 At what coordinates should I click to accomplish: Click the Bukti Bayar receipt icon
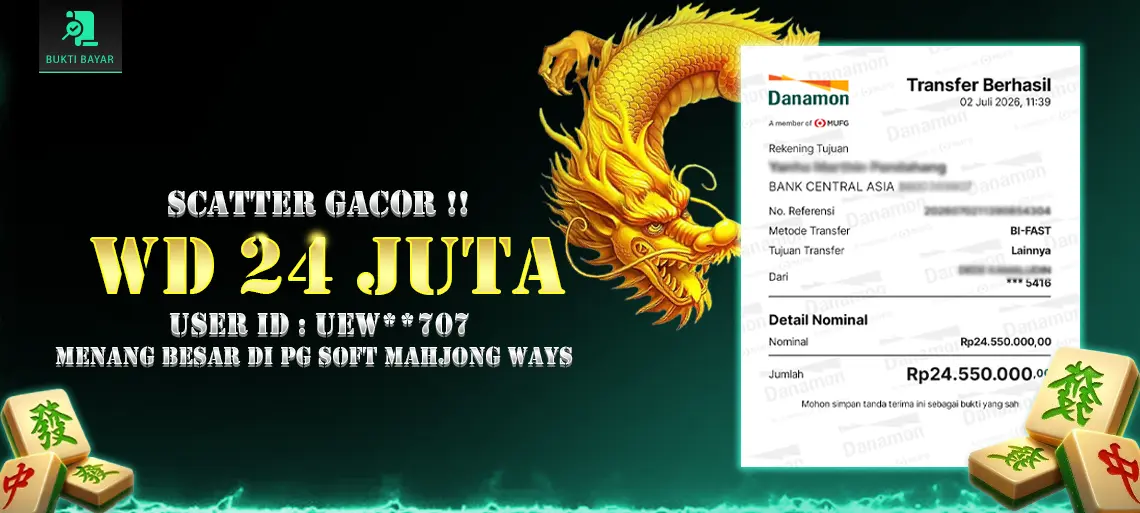(x=80, y=29)
